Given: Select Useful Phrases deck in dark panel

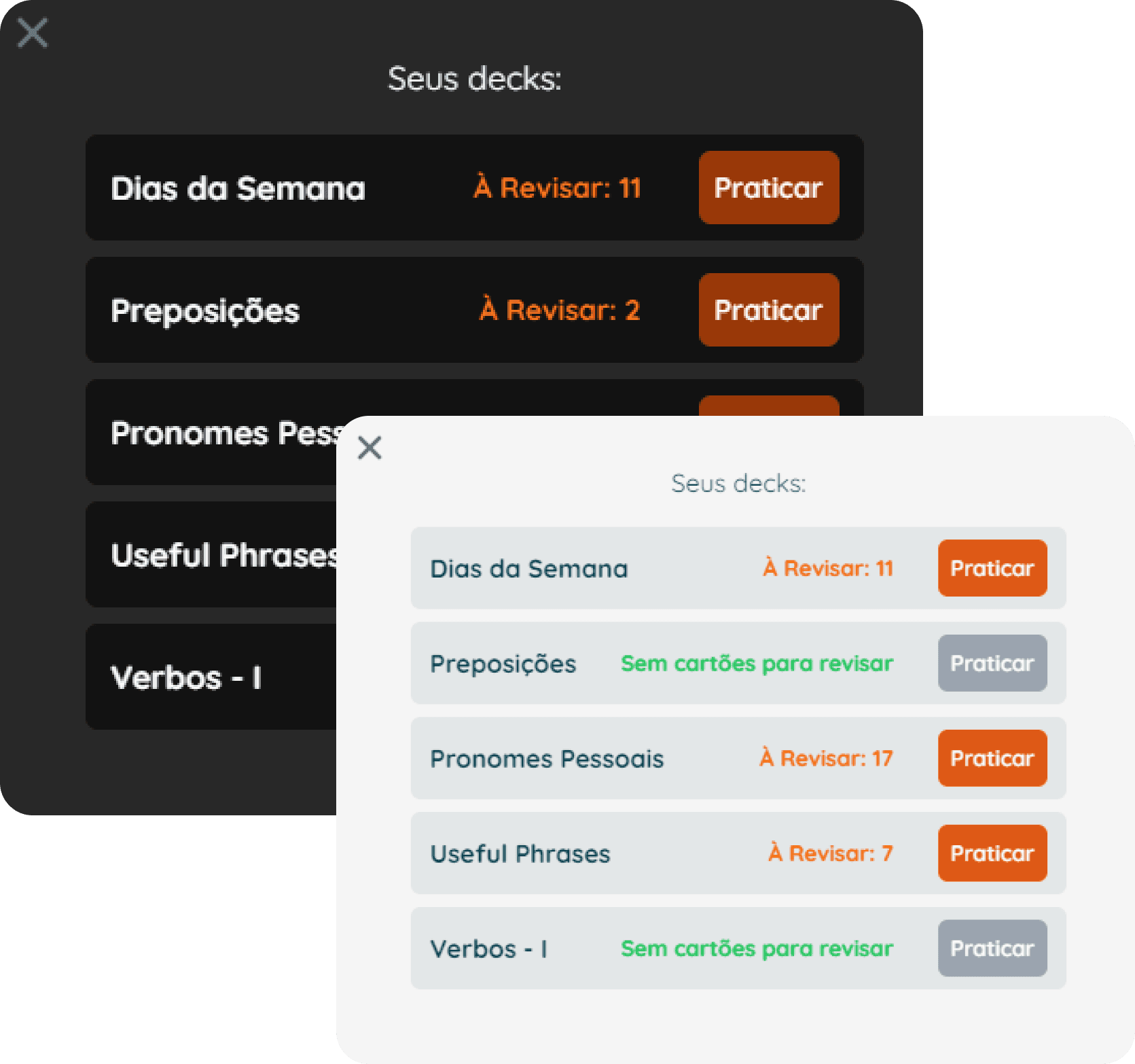Looking at the screenshot, I should click(x=224, y=555).
